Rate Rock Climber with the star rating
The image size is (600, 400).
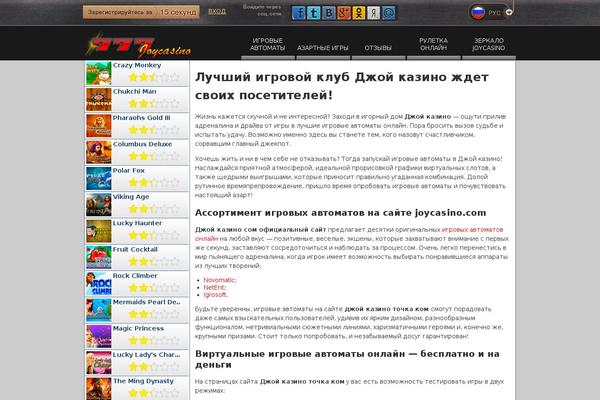tap(154, 288)
